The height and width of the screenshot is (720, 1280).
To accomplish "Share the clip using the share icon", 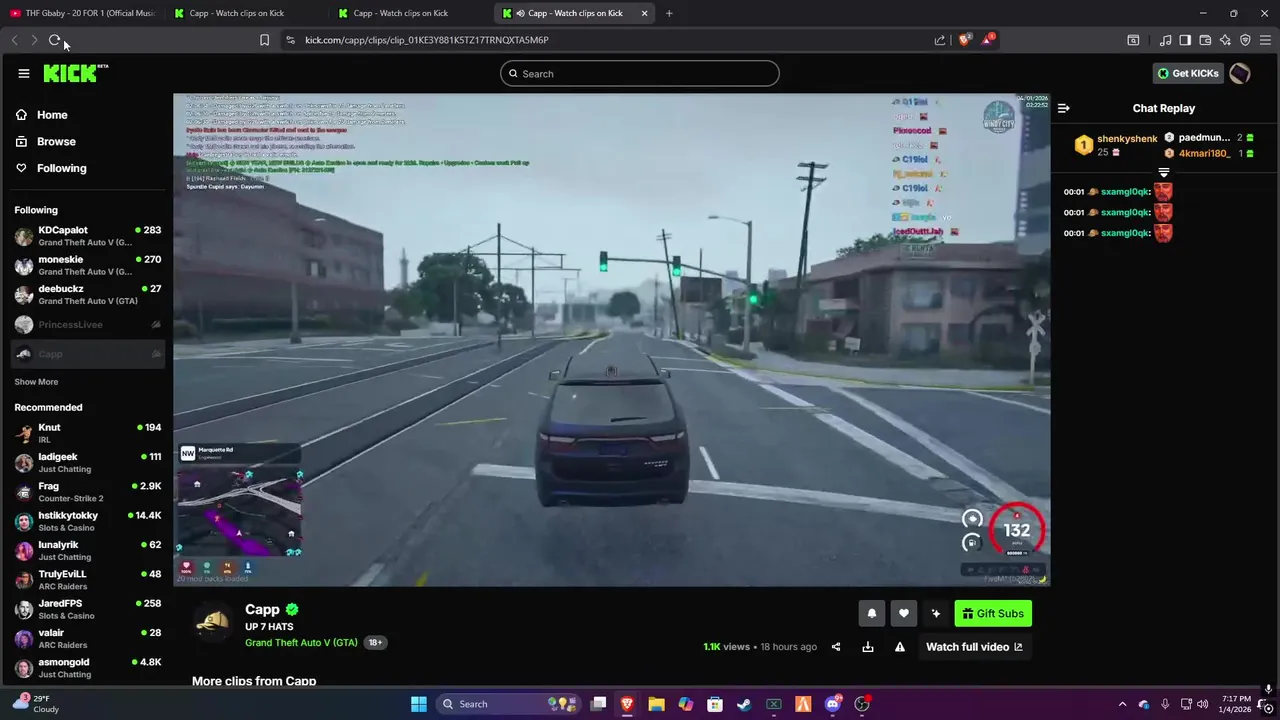I will coord(836,647).
